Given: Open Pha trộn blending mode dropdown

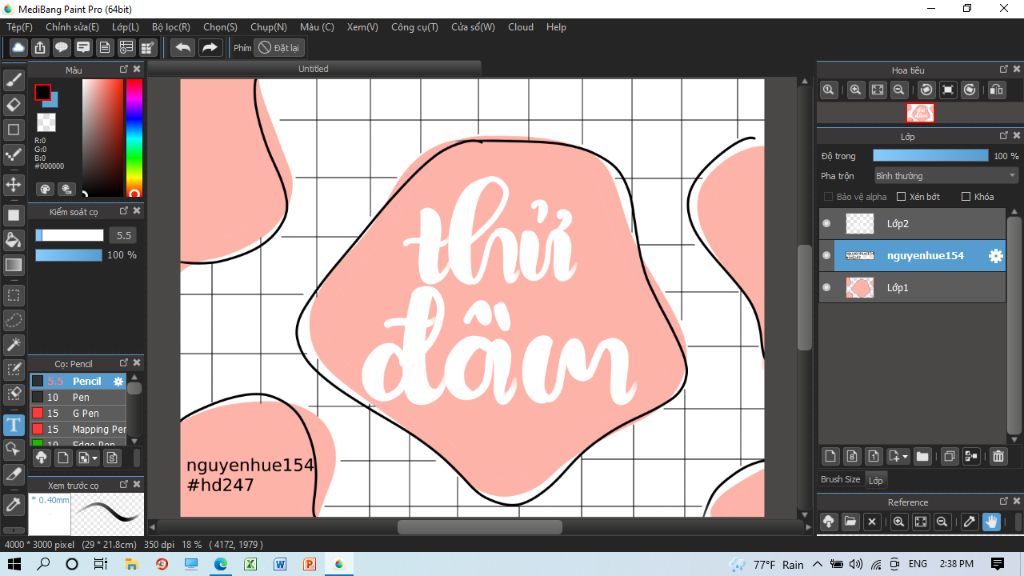Looking at the screenshot, I should tap(946, 176).
